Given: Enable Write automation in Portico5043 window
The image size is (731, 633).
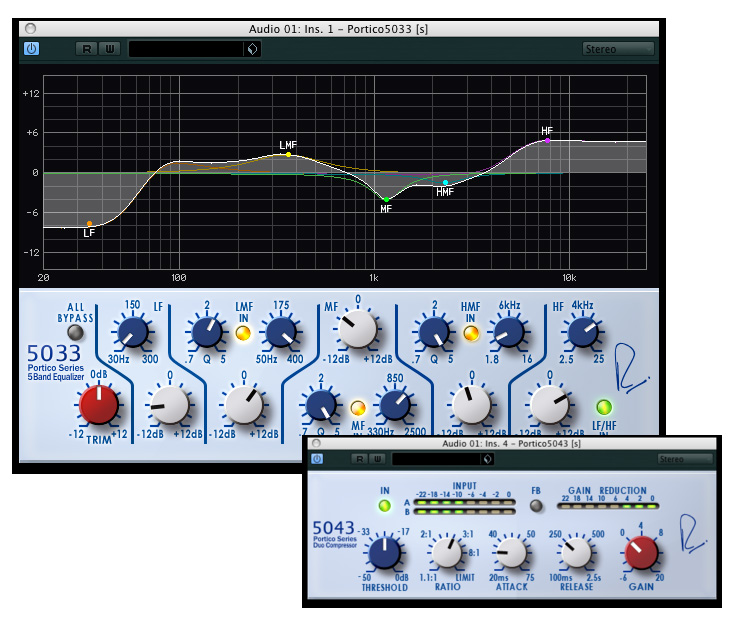Looking at the screenshot, I should [x=377, y=459].
